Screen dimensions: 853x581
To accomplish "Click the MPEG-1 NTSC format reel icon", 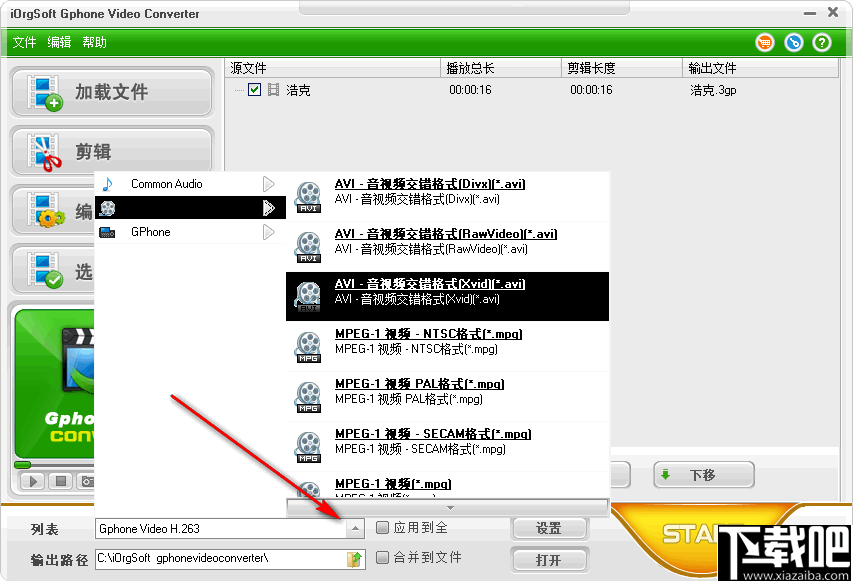I will 307,345.
